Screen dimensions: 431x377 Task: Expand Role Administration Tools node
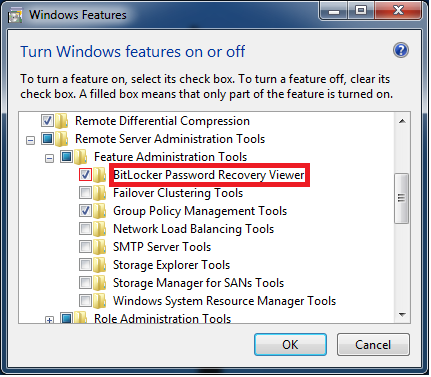[49, 320]
